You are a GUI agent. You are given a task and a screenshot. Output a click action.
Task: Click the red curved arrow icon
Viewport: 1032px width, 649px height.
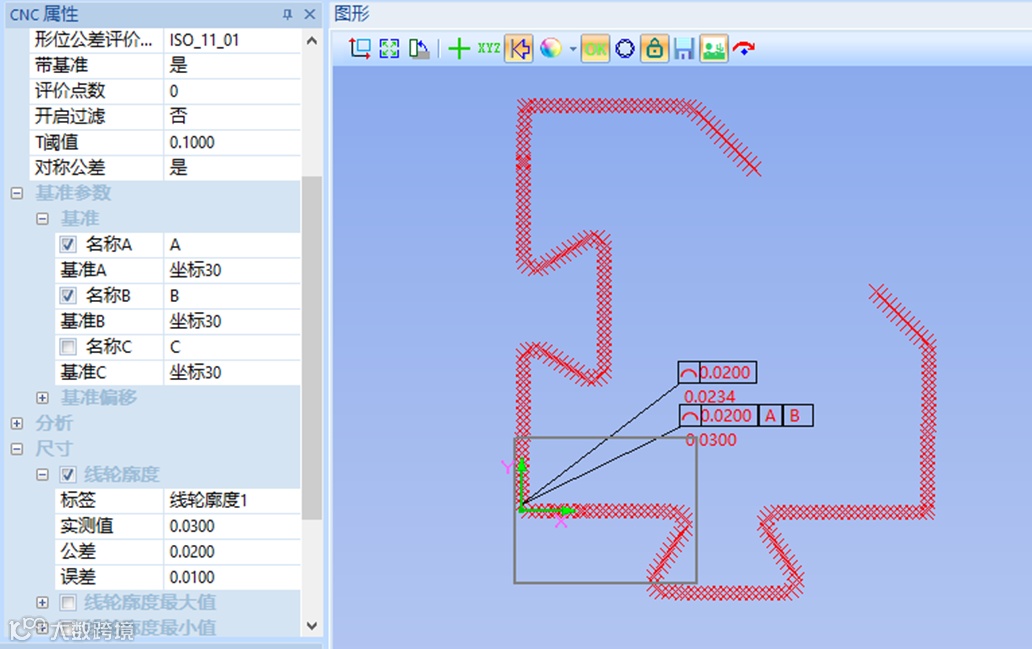click(744, 48)
